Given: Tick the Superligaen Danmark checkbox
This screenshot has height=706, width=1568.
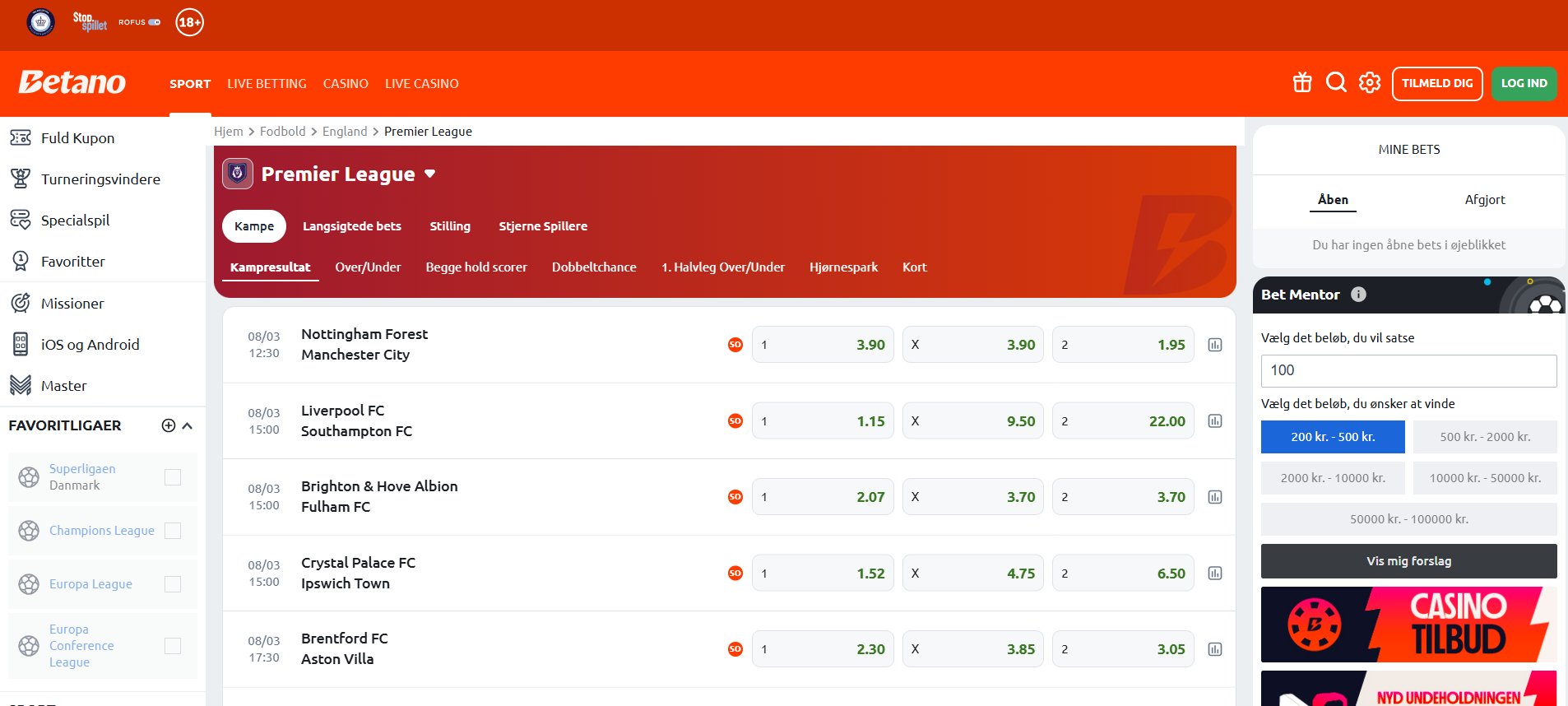Looking at the screenshot, I should pyautogui.click(x=173, y=477).
